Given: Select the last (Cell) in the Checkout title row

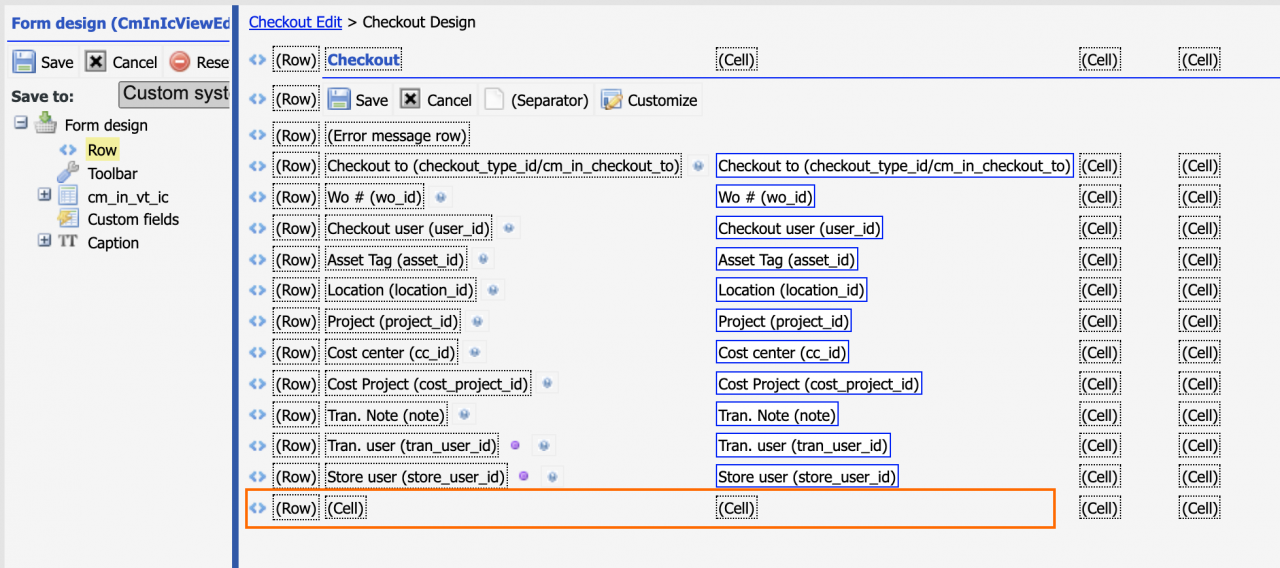Looking at the screenshot, I should pyautogui.click(x=1200, y=60).
